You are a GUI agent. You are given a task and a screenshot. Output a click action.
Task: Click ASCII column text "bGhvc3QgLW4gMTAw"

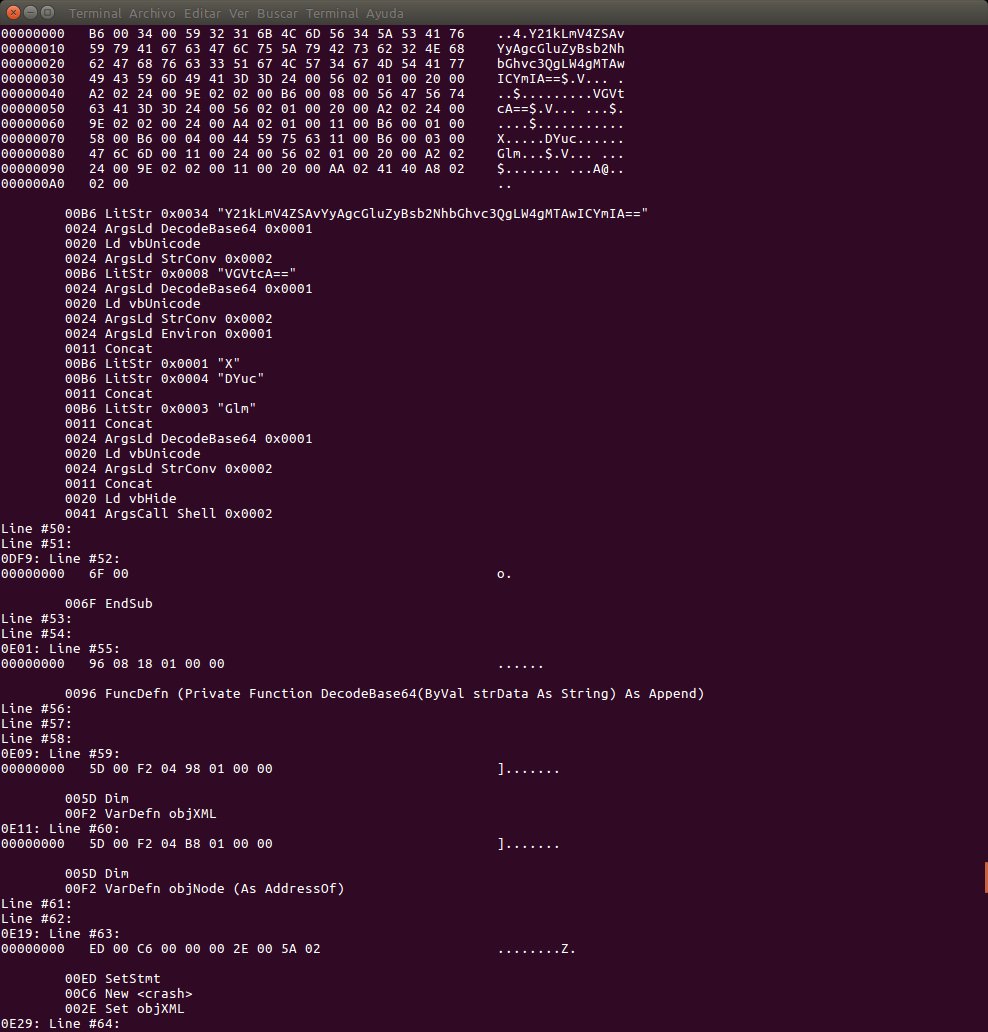pyautogui.click(x=561, y=64)
